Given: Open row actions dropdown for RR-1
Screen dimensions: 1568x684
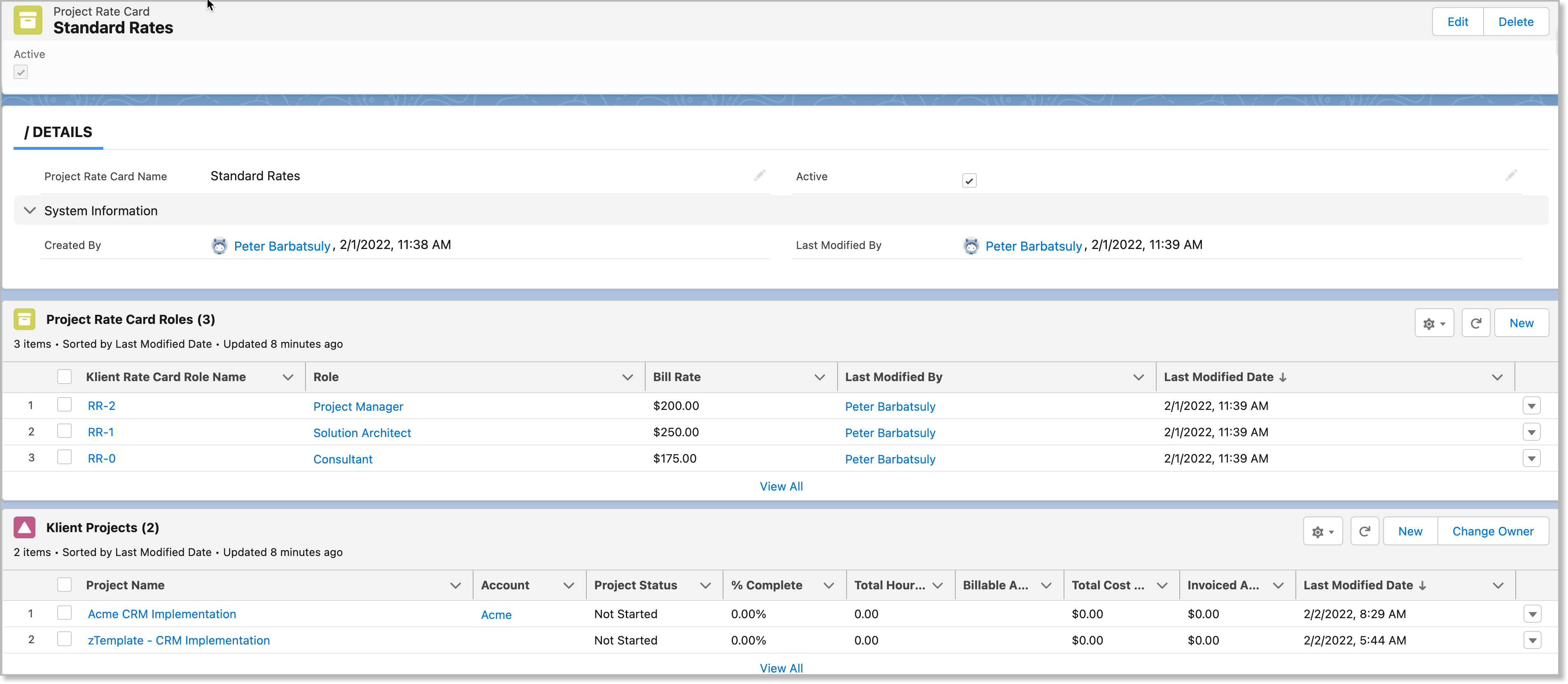Looking at the screenshot, I should pyautogui.click(x=1531, y=432).
